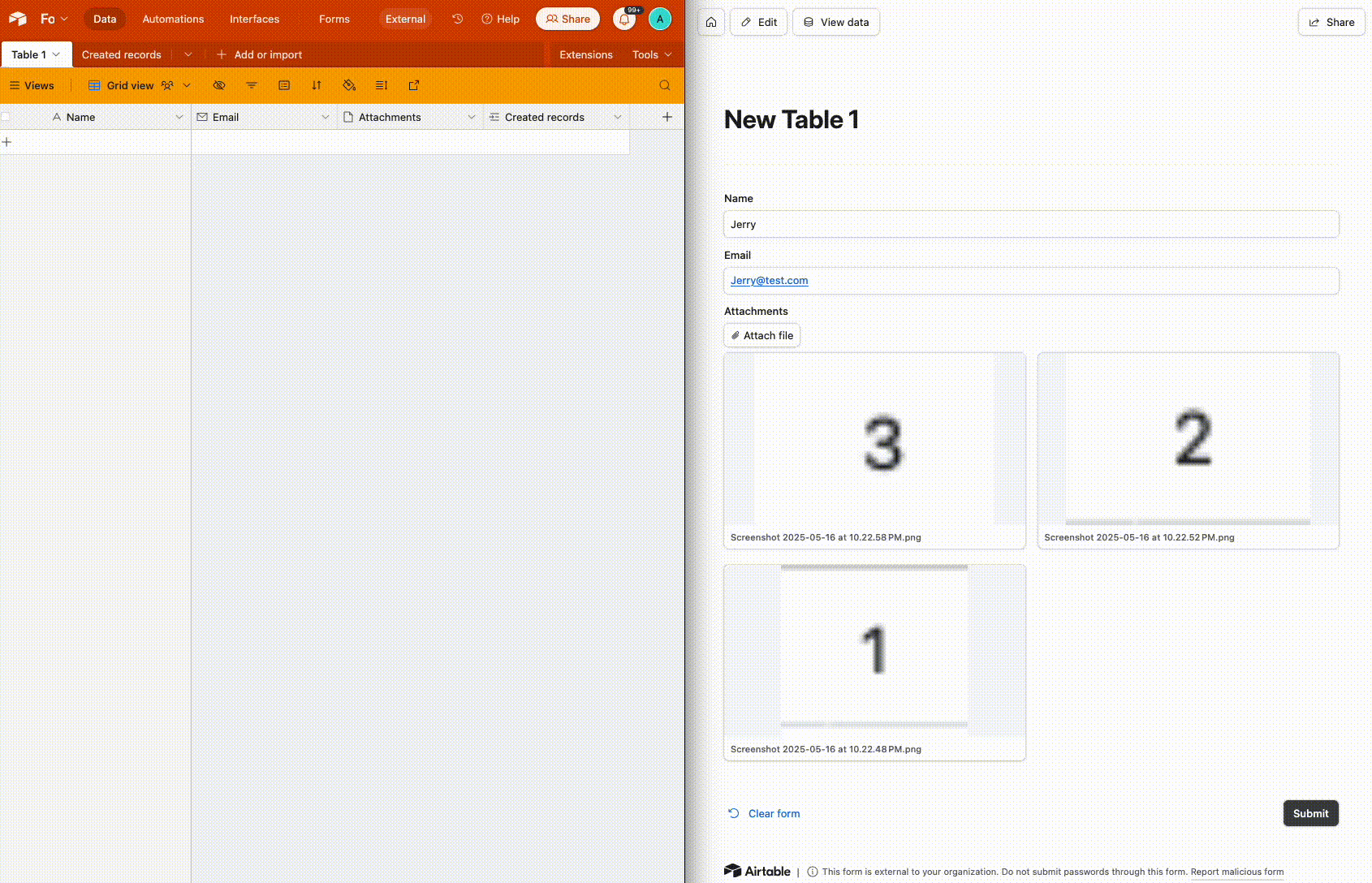Image resolution: width=1372 pixels, height=883 pixels.
Task: Open the base history clock icon
Action: tap(458, 19)
